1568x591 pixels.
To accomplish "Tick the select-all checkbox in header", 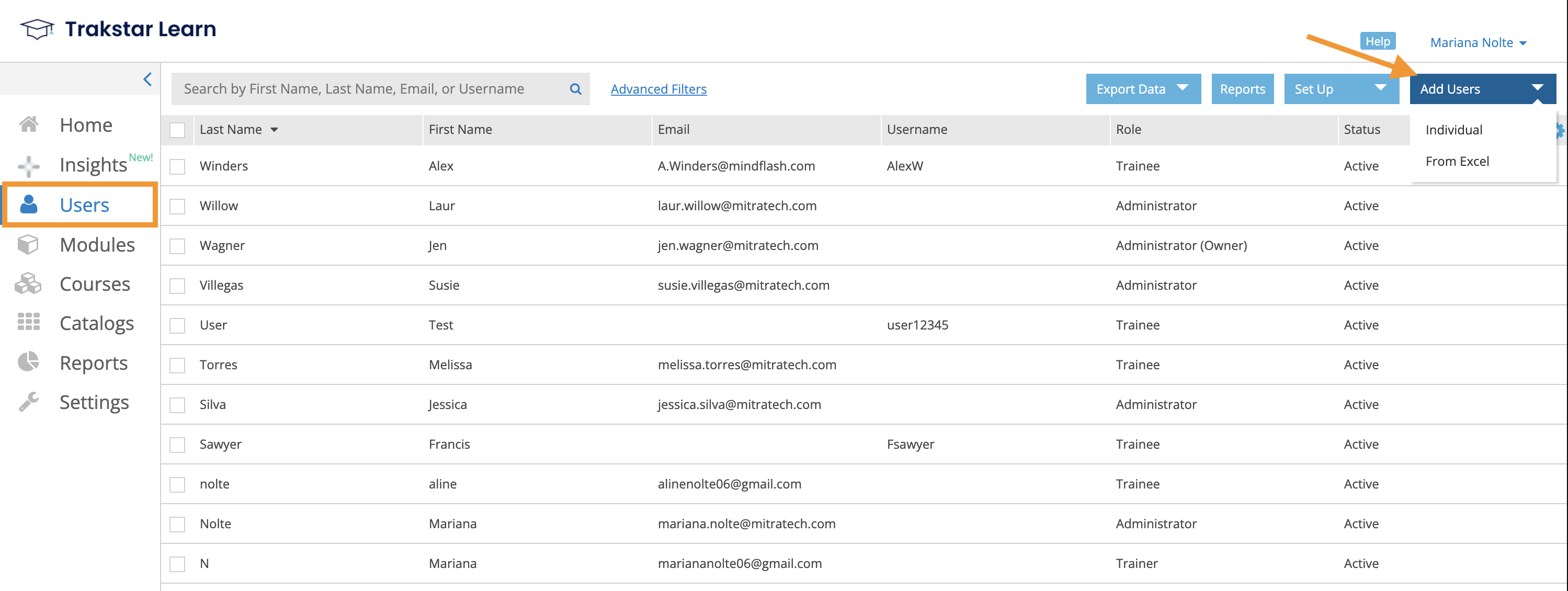I will (x=177, y=130).
